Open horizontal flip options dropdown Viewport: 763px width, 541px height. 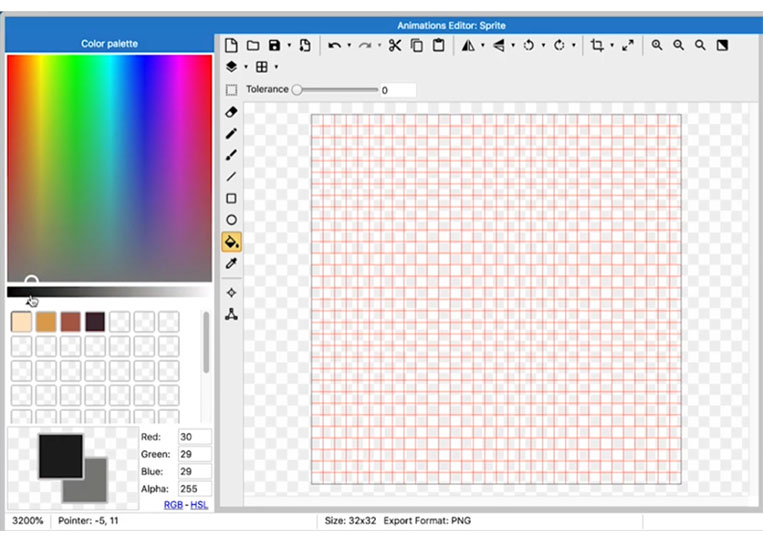point(483,46)
